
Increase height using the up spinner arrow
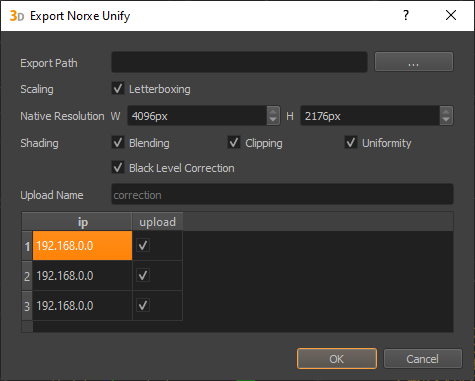pyautogui.click(x=446, y=111)
